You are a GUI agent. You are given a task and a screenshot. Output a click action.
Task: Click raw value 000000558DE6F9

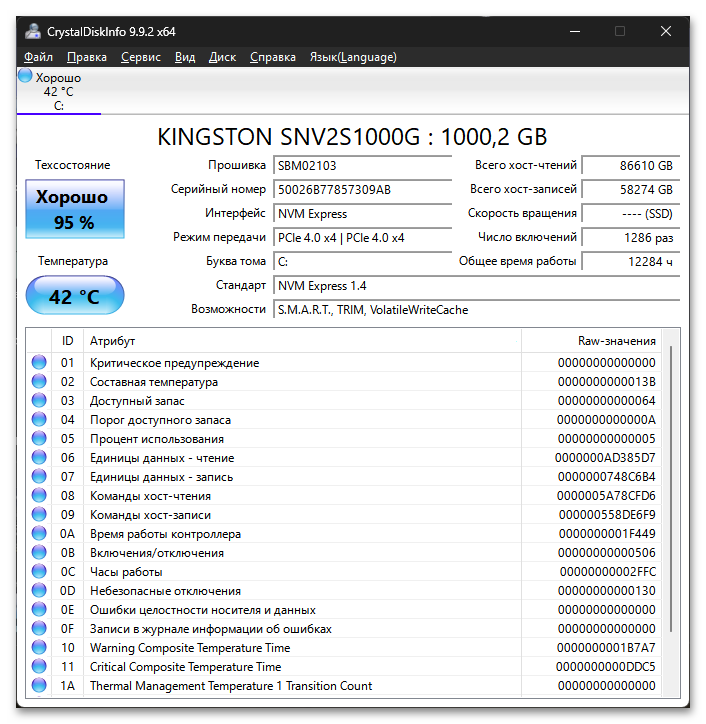click(607, 514)
